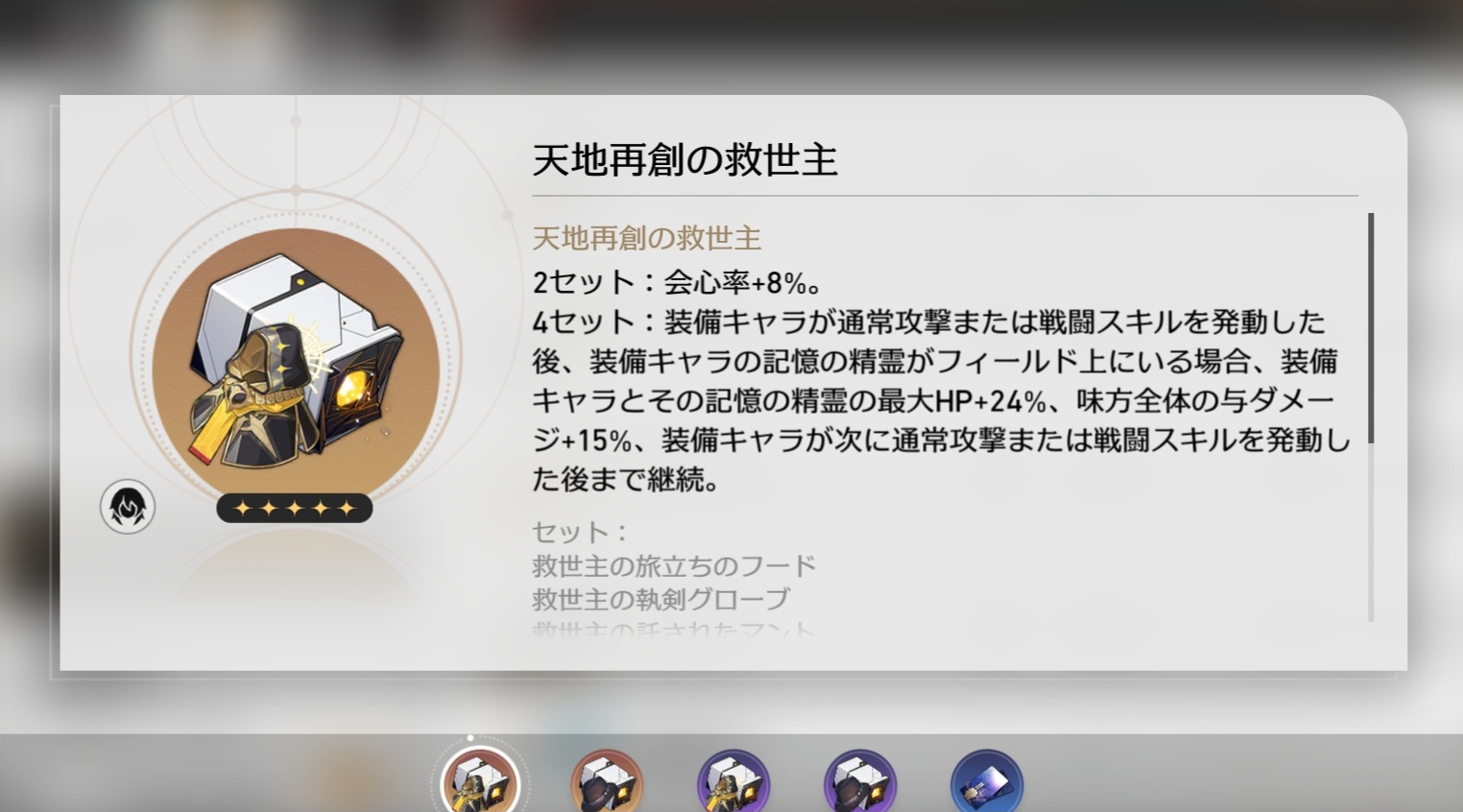Click the bold title 天地再創の救世主
Viewport: 1463px width, 812px height.
(x=684, y=159)
